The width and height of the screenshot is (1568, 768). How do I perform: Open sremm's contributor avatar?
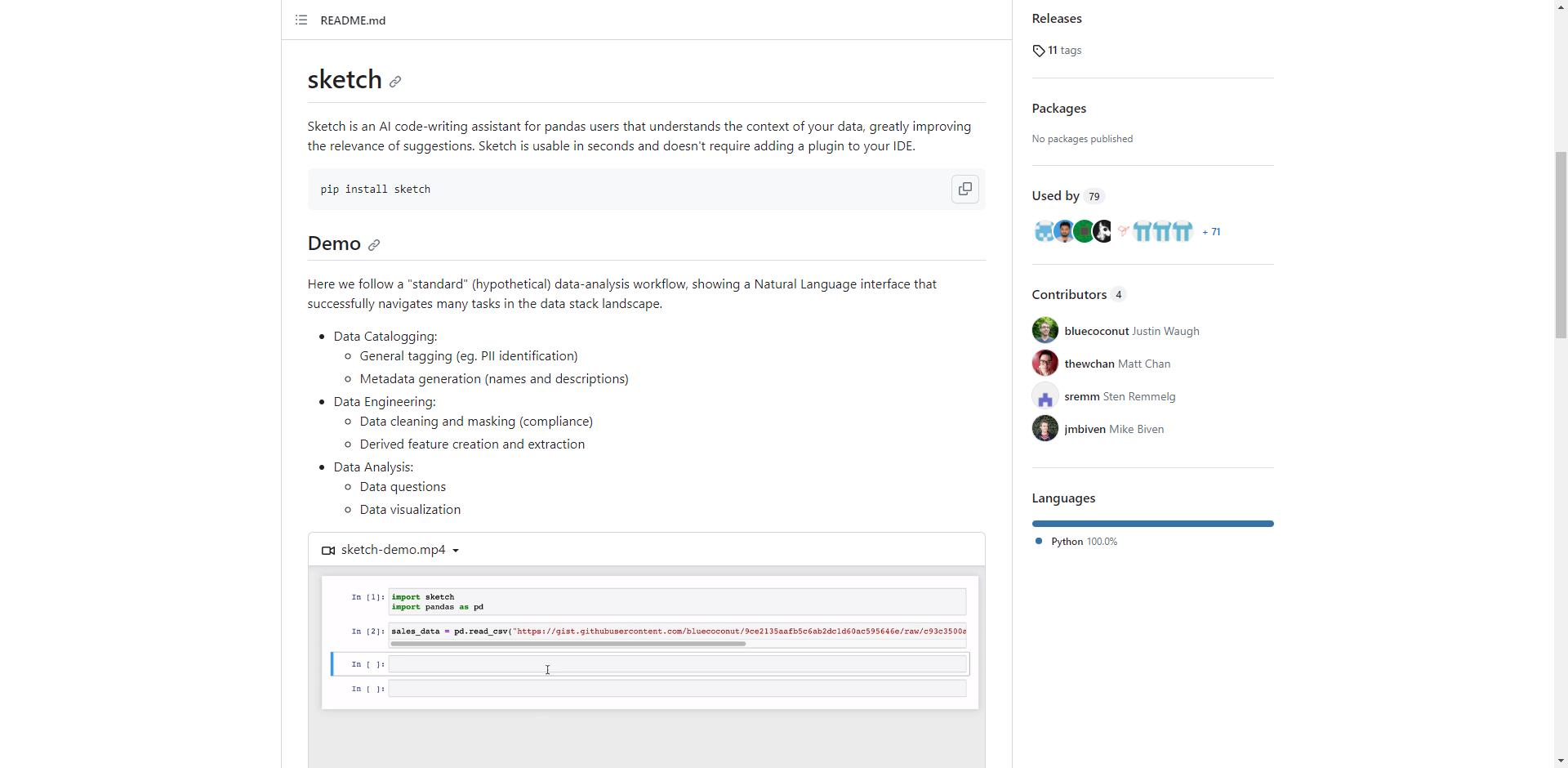[x=1045, y=396]
